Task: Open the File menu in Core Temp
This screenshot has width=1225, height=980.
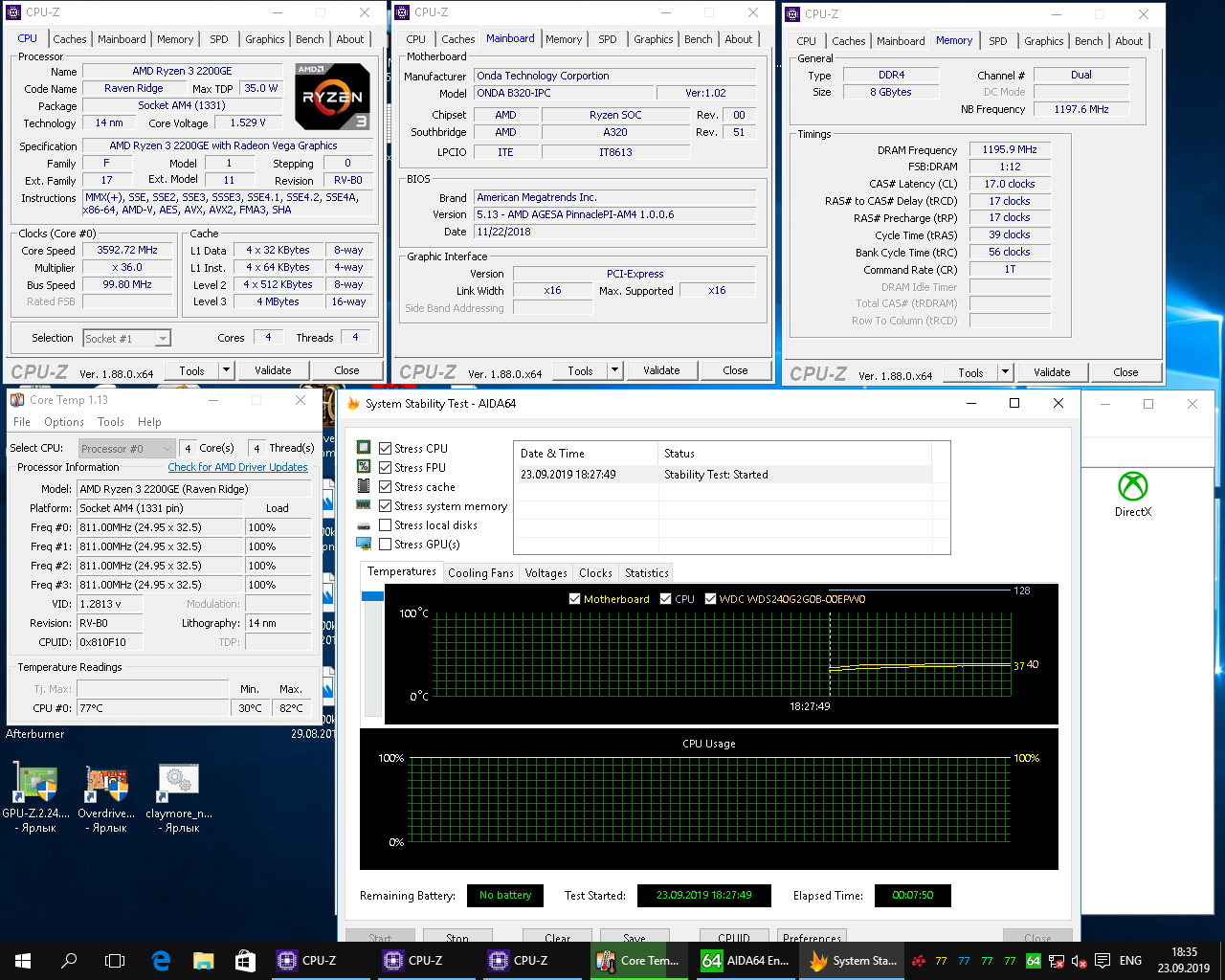Action: (x=22, y=422)
